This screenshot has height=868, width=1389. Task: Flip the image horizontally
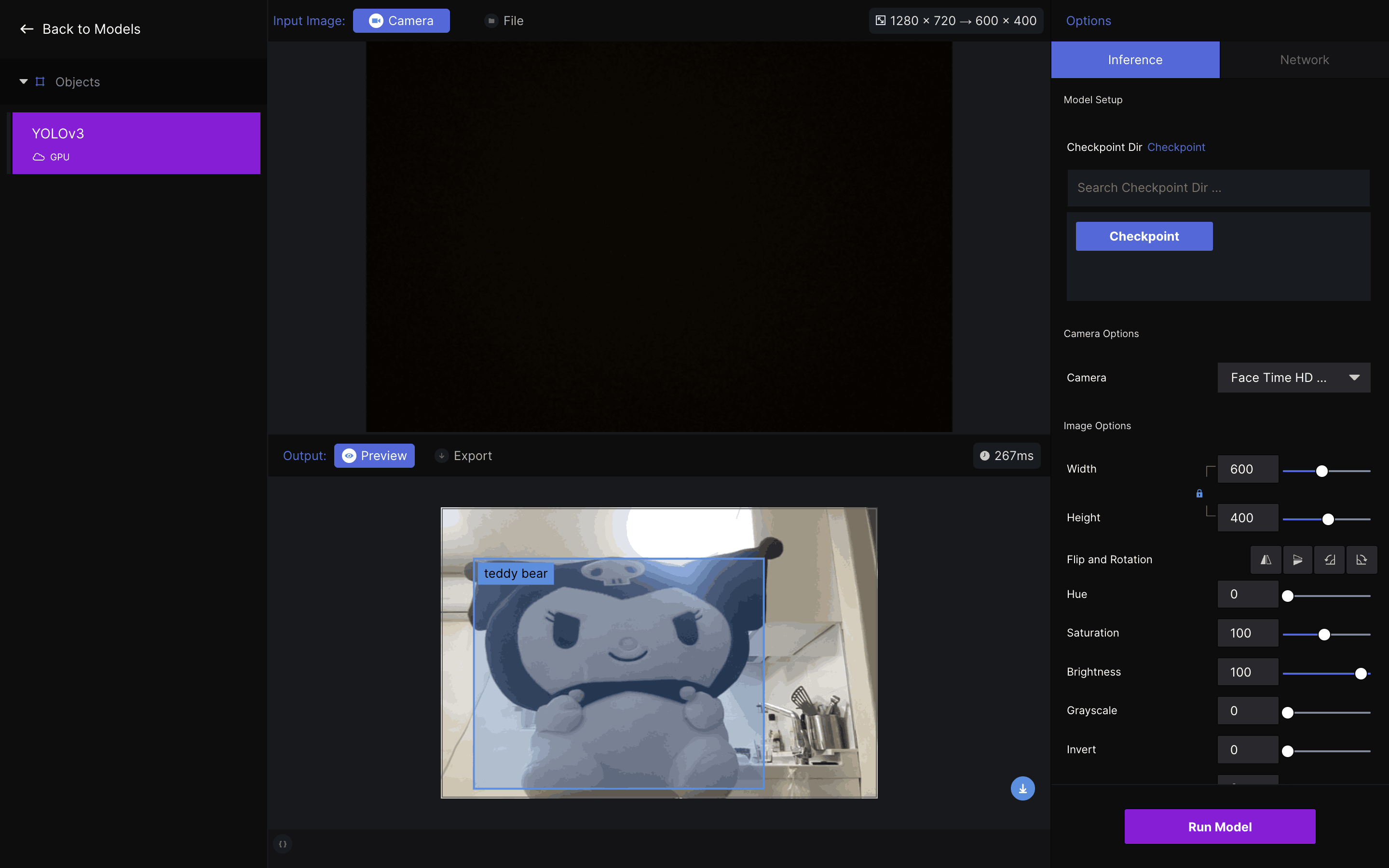point(1266,560)
